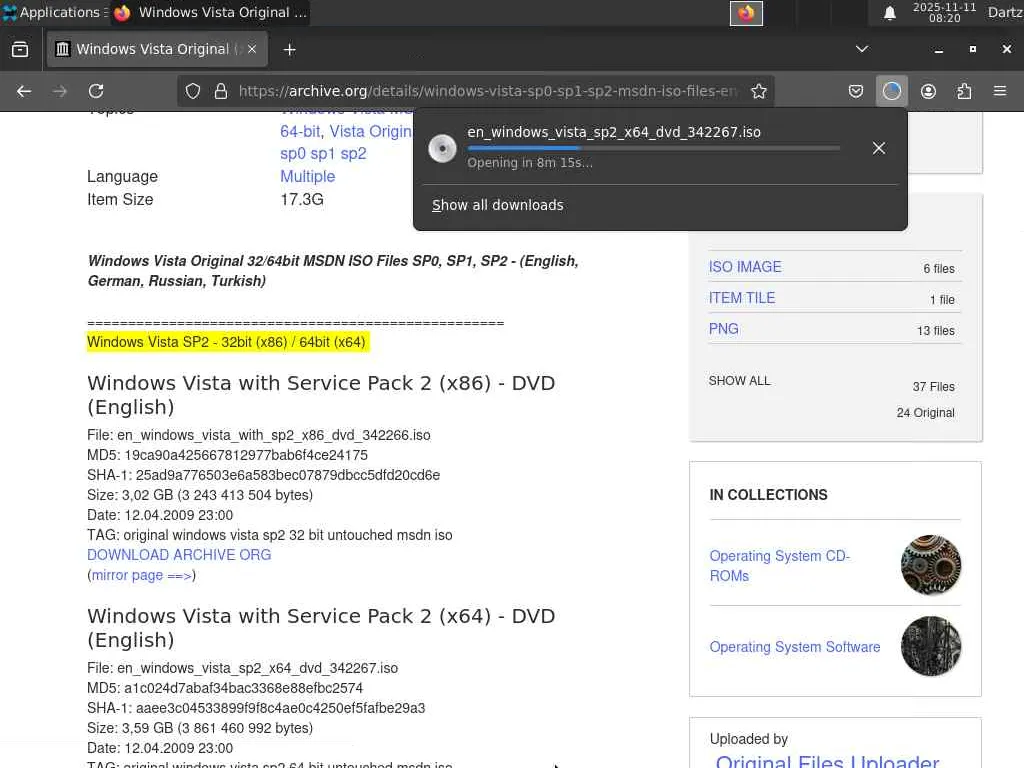Image resolution: width=1024 pixels, height=768 pixels.
Task: Open the system notifications bell
Action: click(x=889, y=13)
